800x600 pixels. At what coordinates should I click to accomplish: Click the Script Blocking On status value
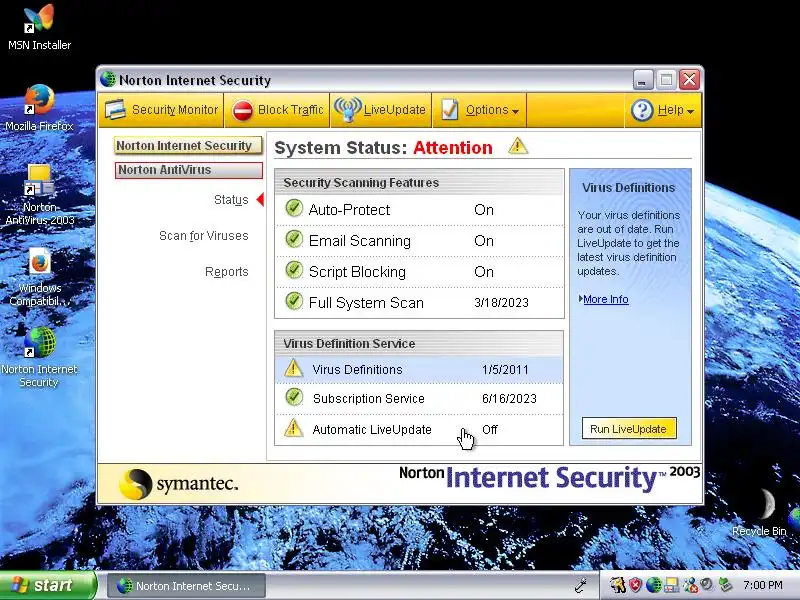coord(484,272)
